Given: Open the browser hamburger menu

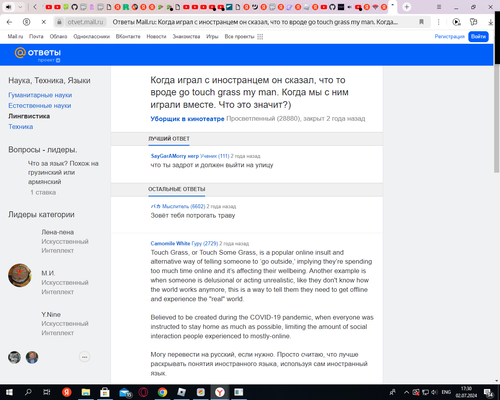Looking at the screenshot, I should (x=439, y=7).
